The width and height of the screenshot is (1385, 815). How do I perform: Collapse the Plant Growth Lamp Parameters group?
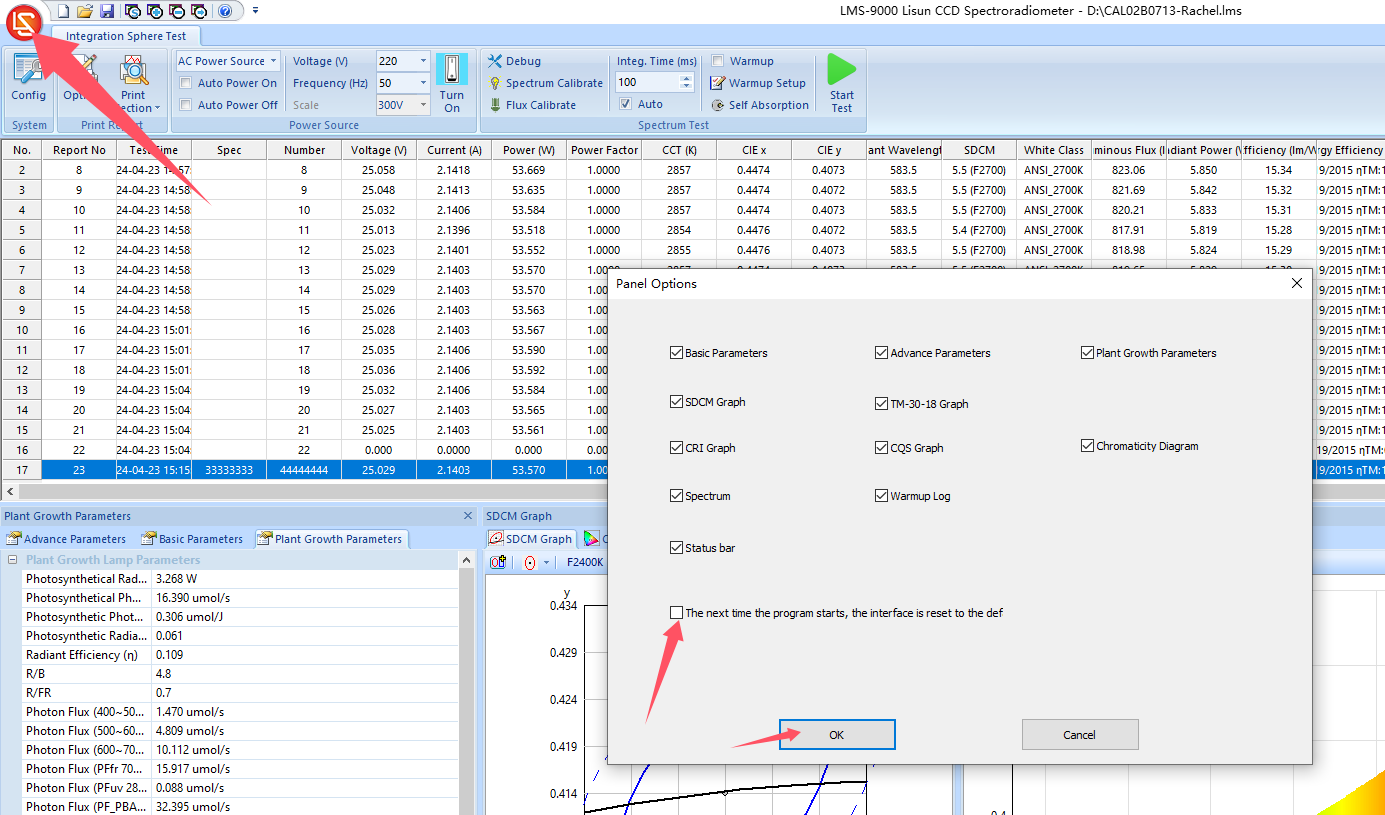pos(12,560)
